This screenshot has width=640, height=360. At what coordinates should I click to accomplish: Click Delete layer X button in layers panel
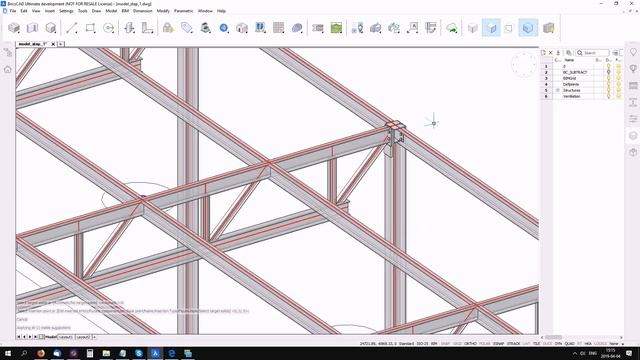coord(551,53)
